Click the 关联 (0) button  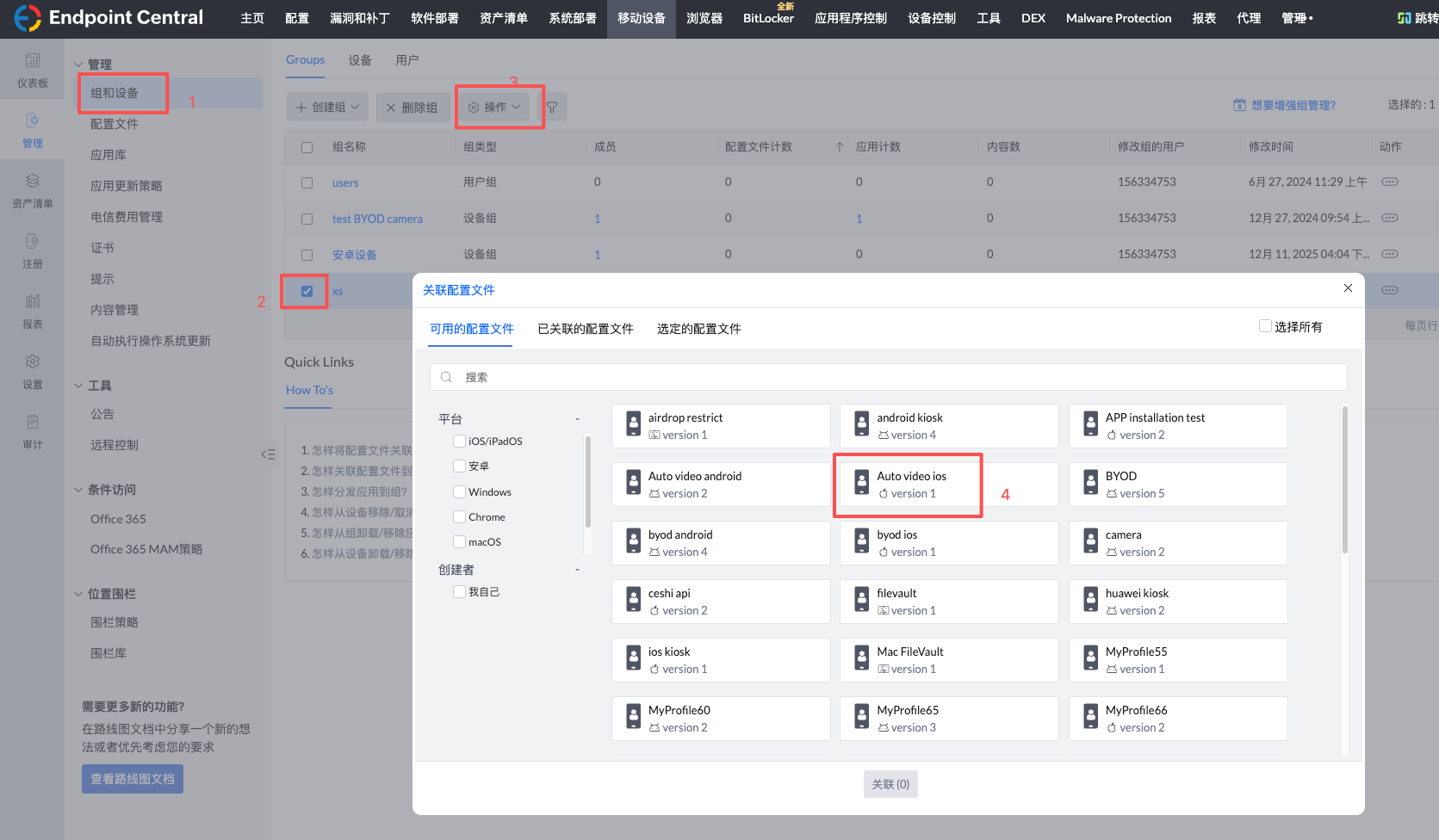coord(890,784)
